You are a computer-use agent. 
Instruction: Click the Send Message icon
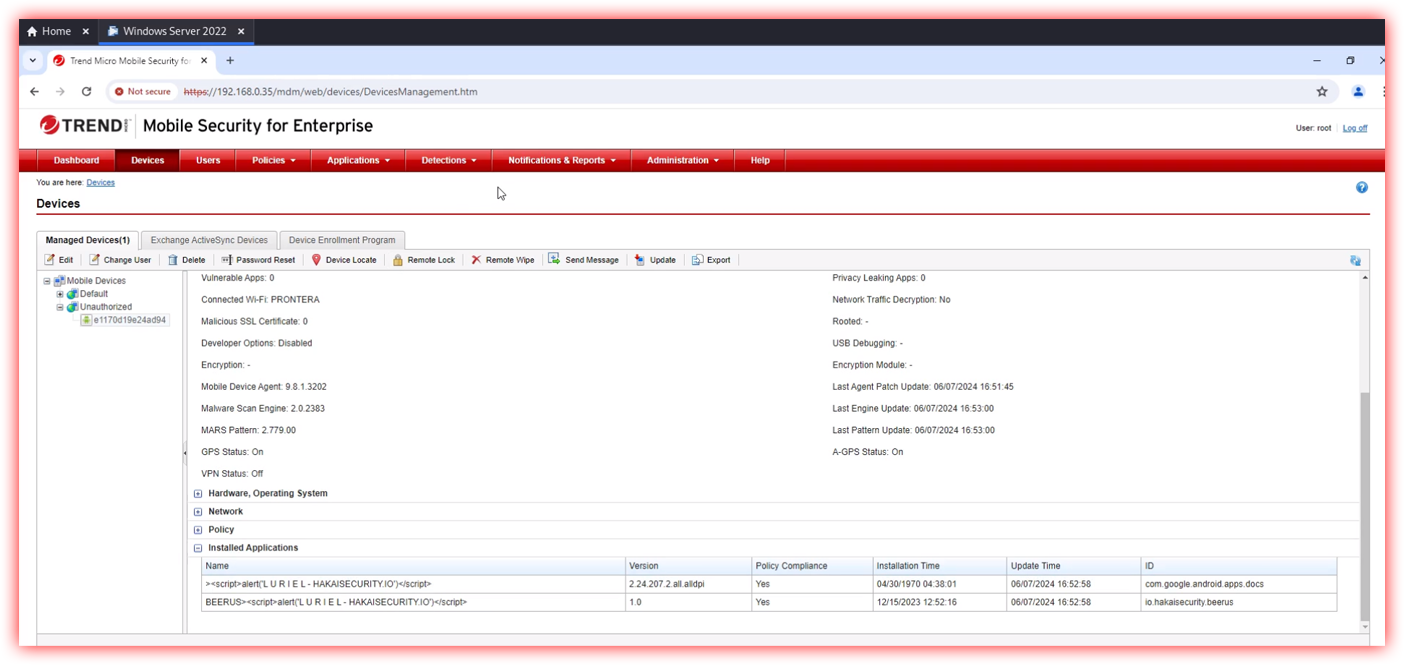[554, 259]
